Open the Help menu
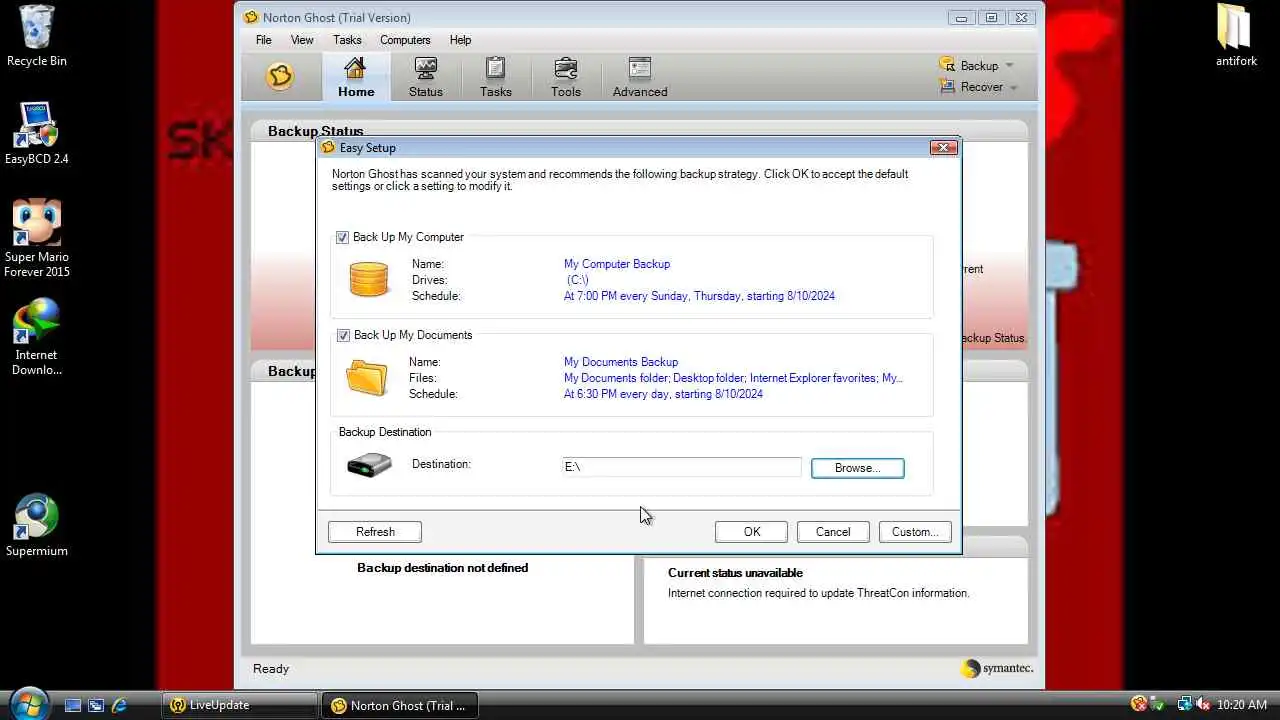 point(460,40)
